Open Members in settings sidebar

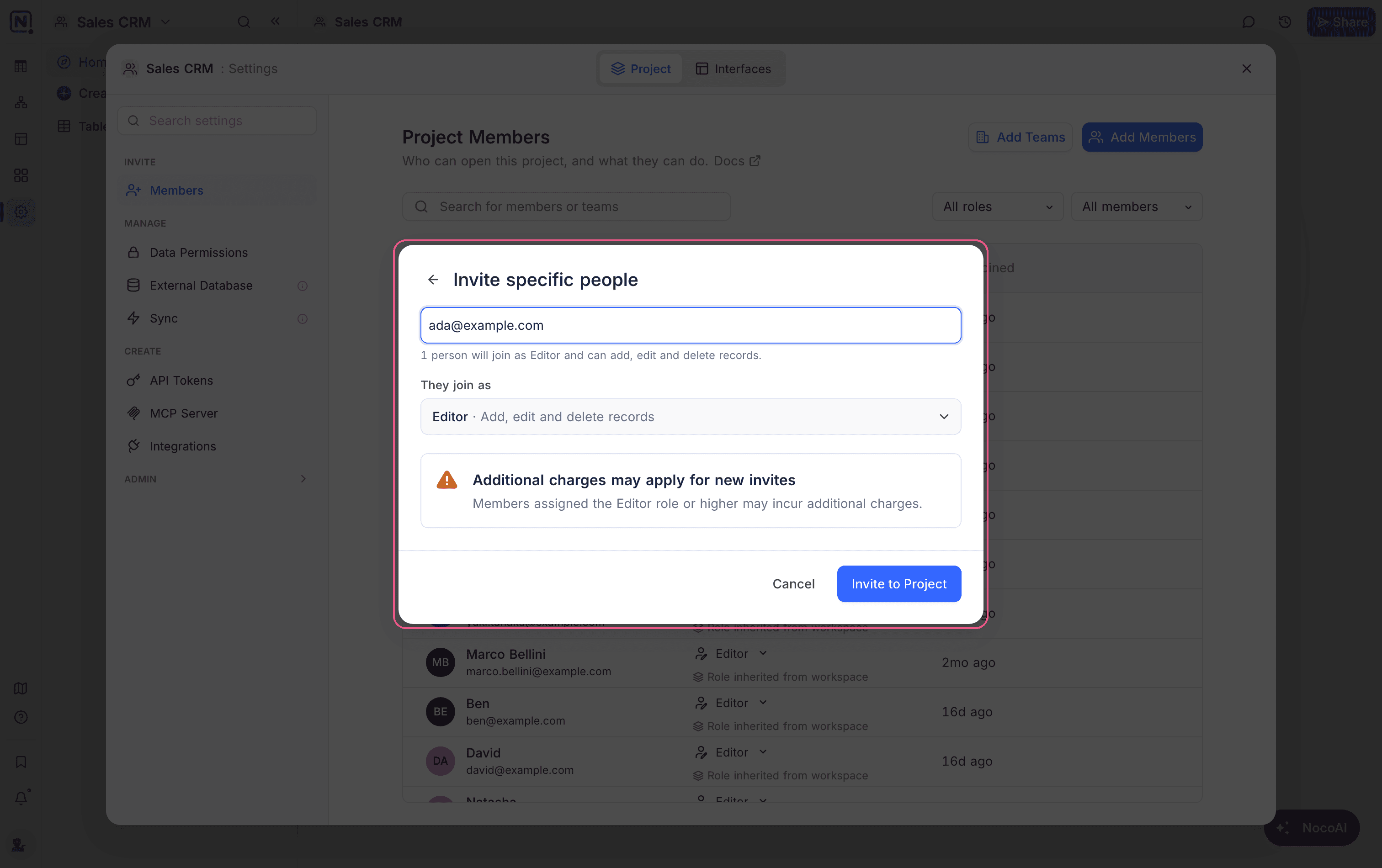click(x=217, y=190)
